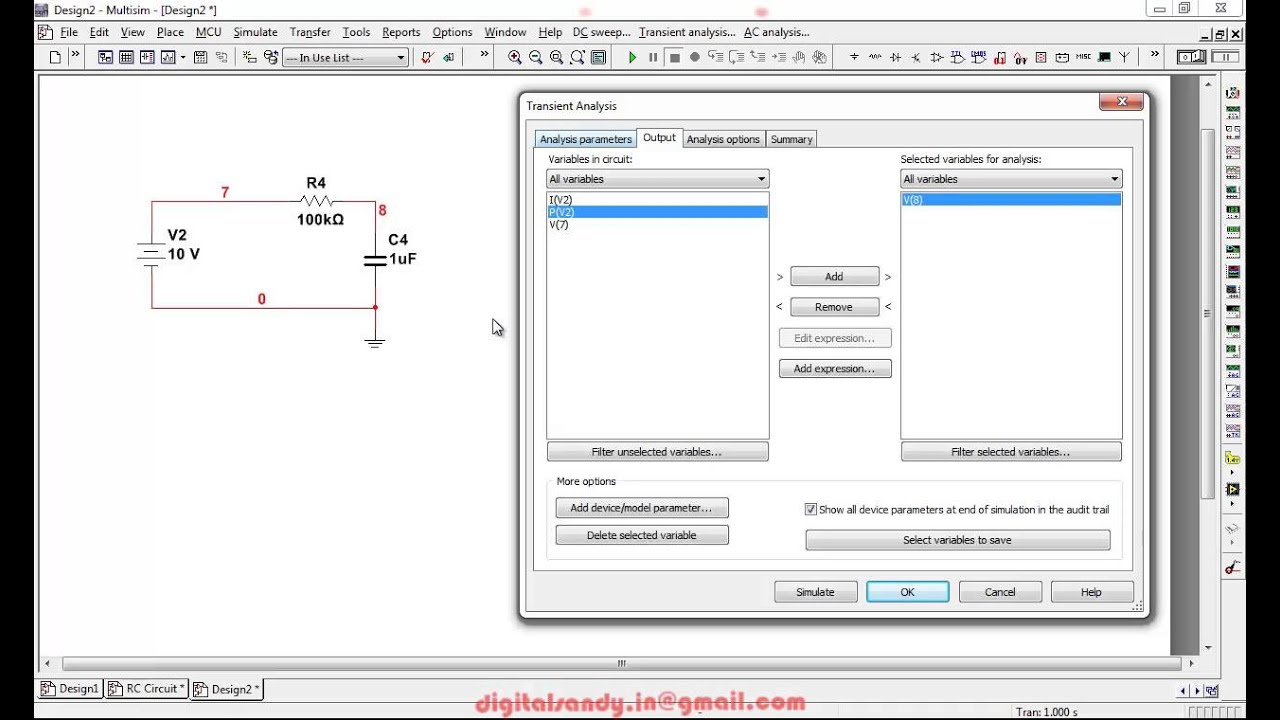This screenshot has height=720, width=1280.
Task: Place an Analog op-amp component icon
Action: (937, 58)
